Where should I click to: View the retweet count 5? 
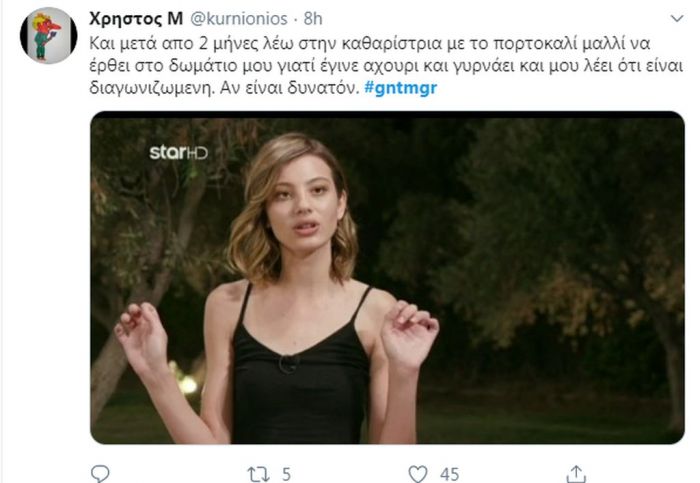click(286, 474)
